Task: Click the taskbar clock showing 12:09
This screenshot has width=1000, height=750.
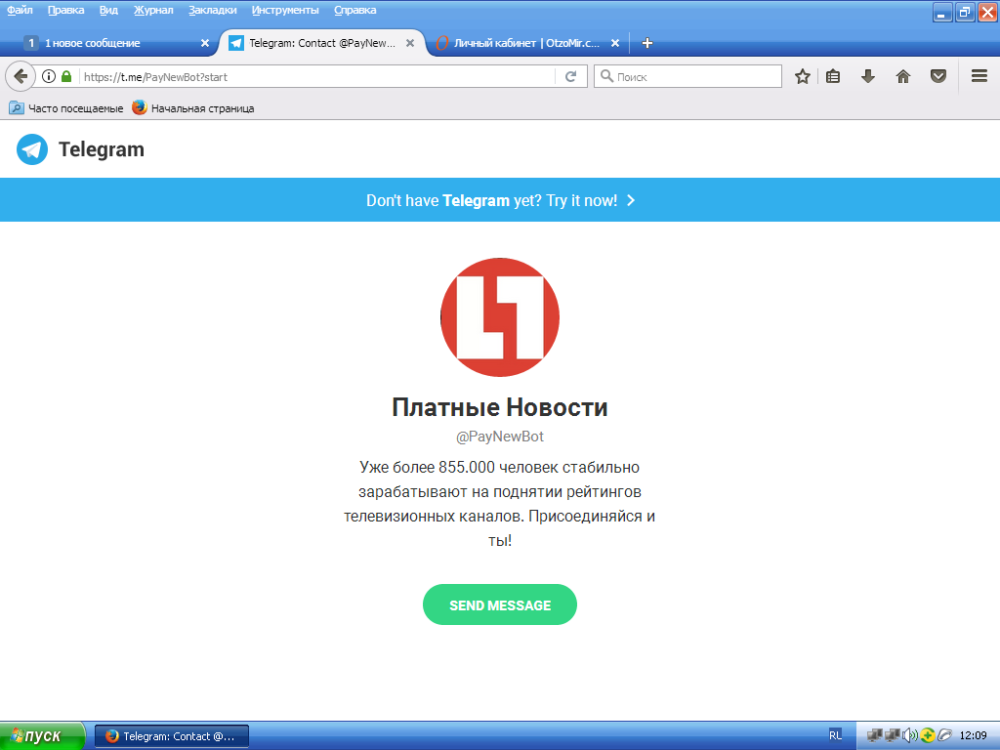Action: (x=973, y=735)
